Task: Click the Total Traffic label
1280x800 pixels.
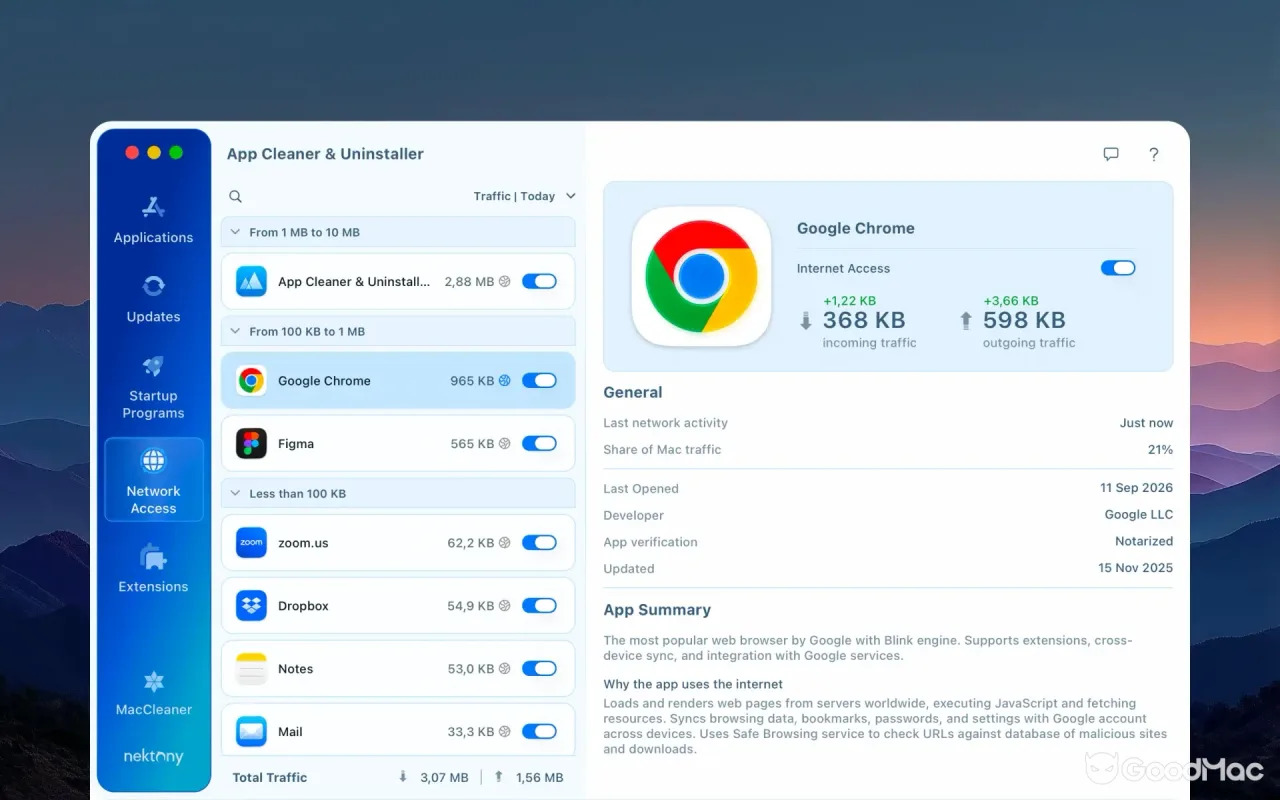Action: click(x=270, y=777)
